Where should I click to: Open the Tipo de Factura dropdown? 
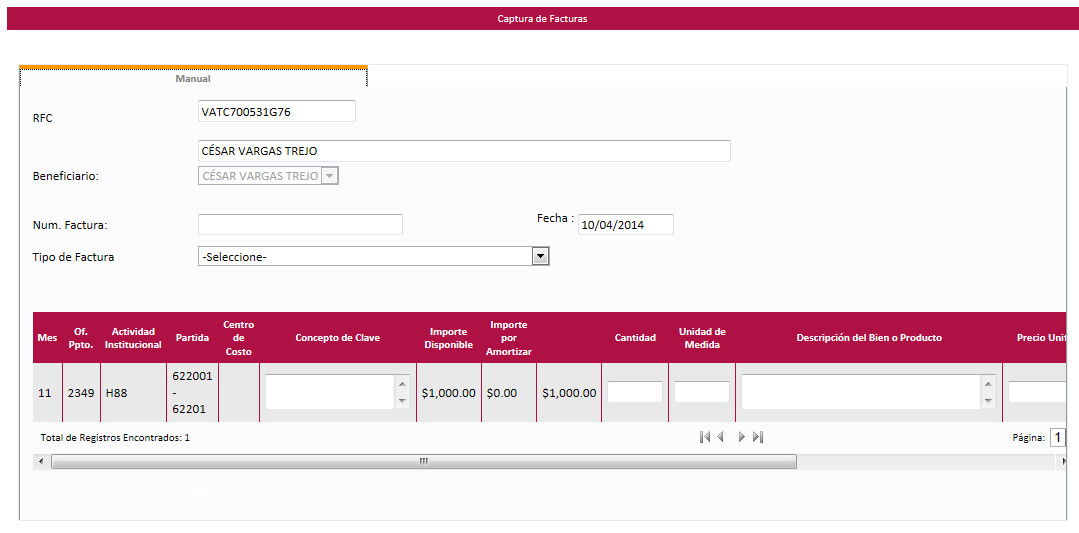click(x=541, y=257)
